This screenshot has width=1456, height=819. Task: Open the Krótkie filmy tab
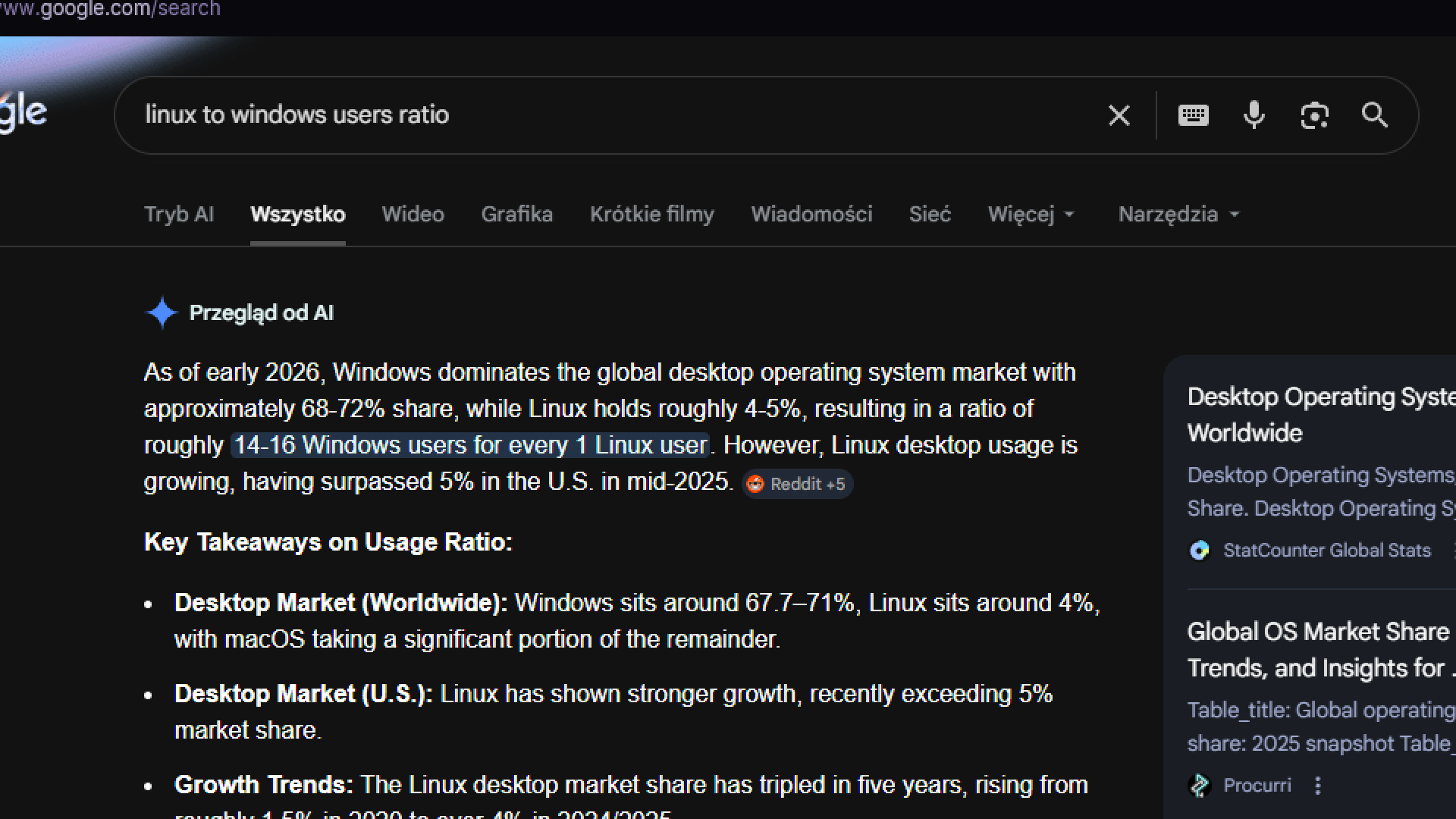(652, 215)
